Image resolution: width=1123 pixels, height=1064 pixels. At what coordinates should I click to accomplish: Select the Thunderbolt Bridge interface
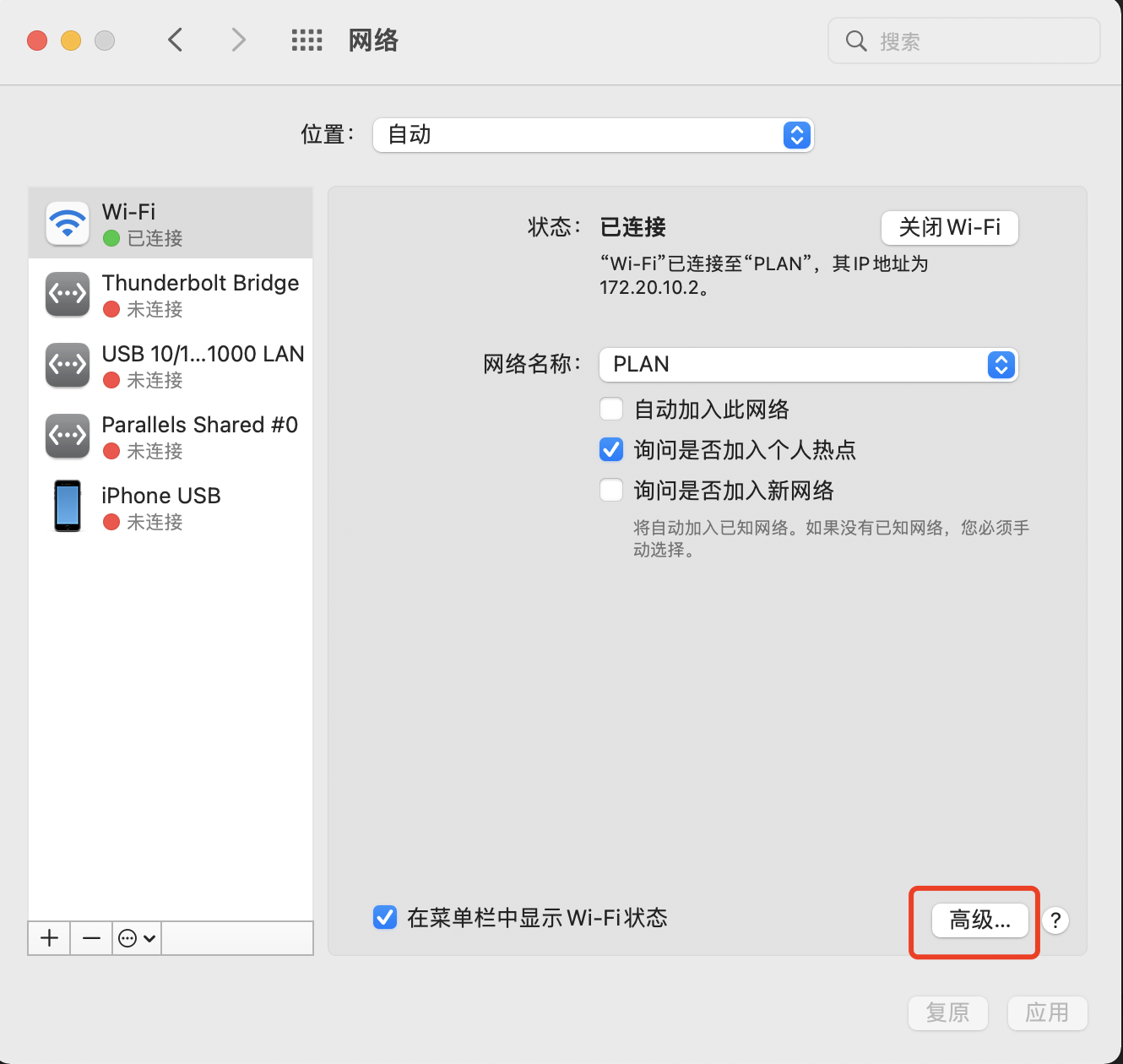coord(169,294)
